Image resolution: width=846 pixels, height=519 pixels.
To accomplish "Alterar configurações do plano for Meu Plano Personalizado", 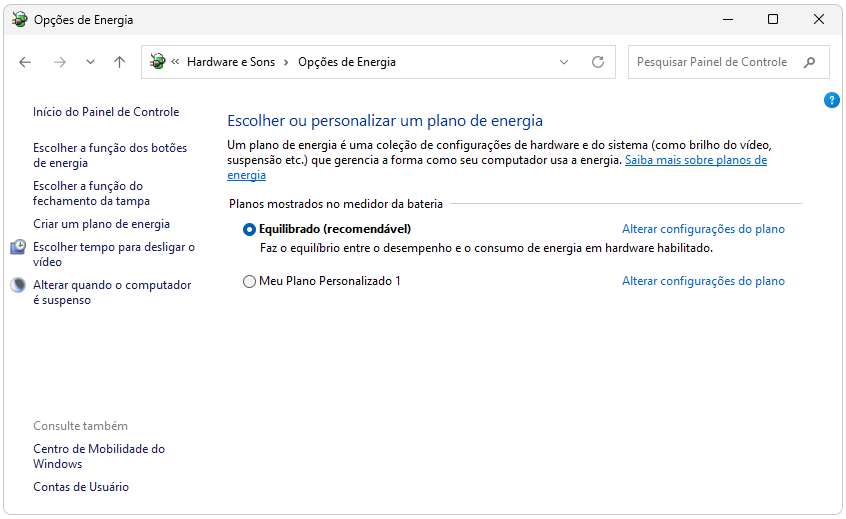I will tap(703, 281).
